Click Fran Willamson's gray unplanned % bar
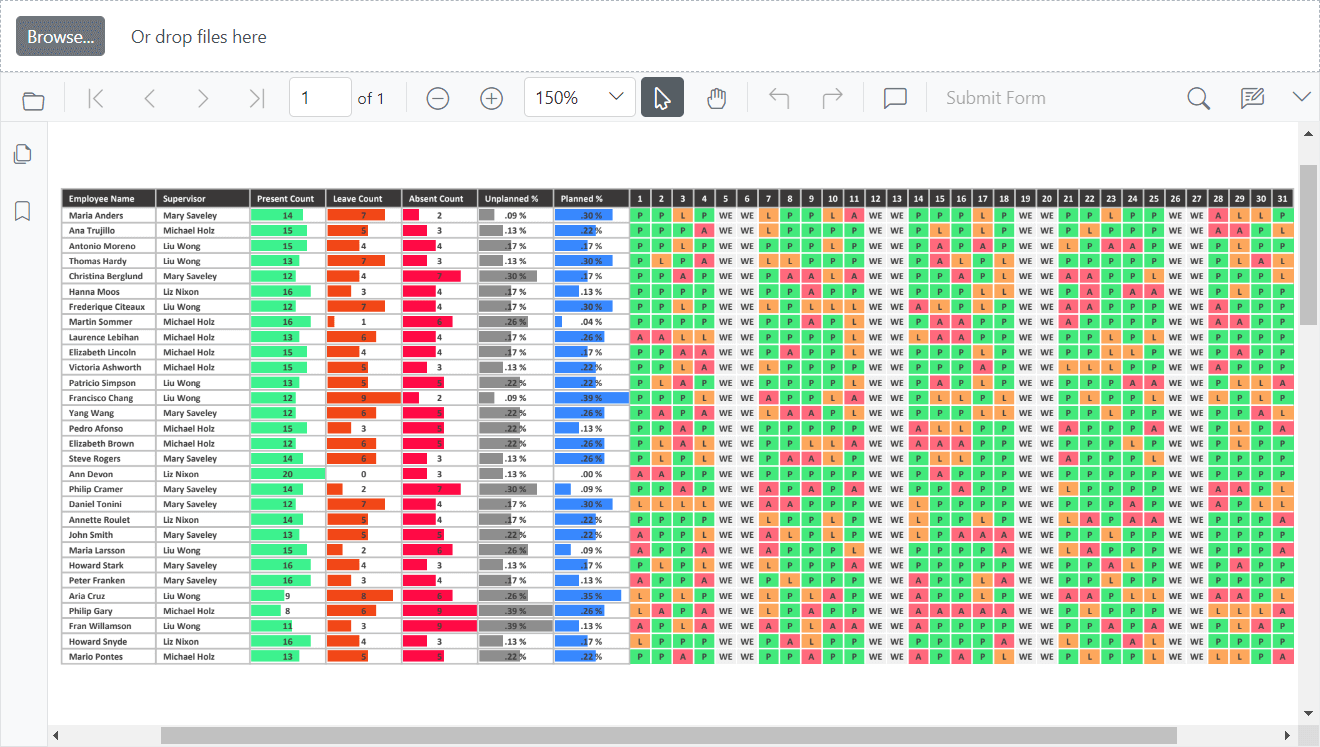This screenshot has height=747, width=1320. 516,626
